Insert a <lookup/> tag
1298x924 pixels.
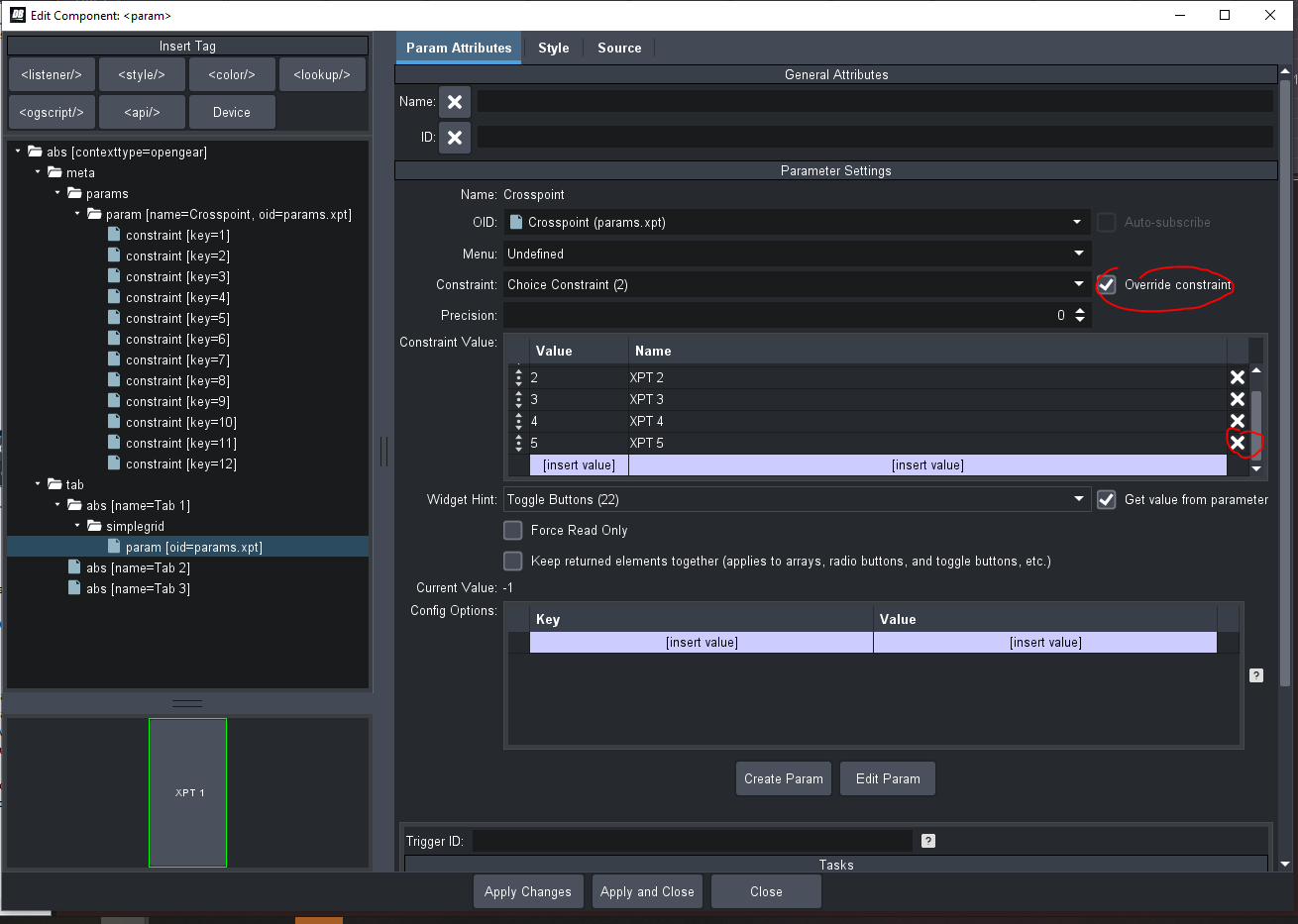[322, 74]
